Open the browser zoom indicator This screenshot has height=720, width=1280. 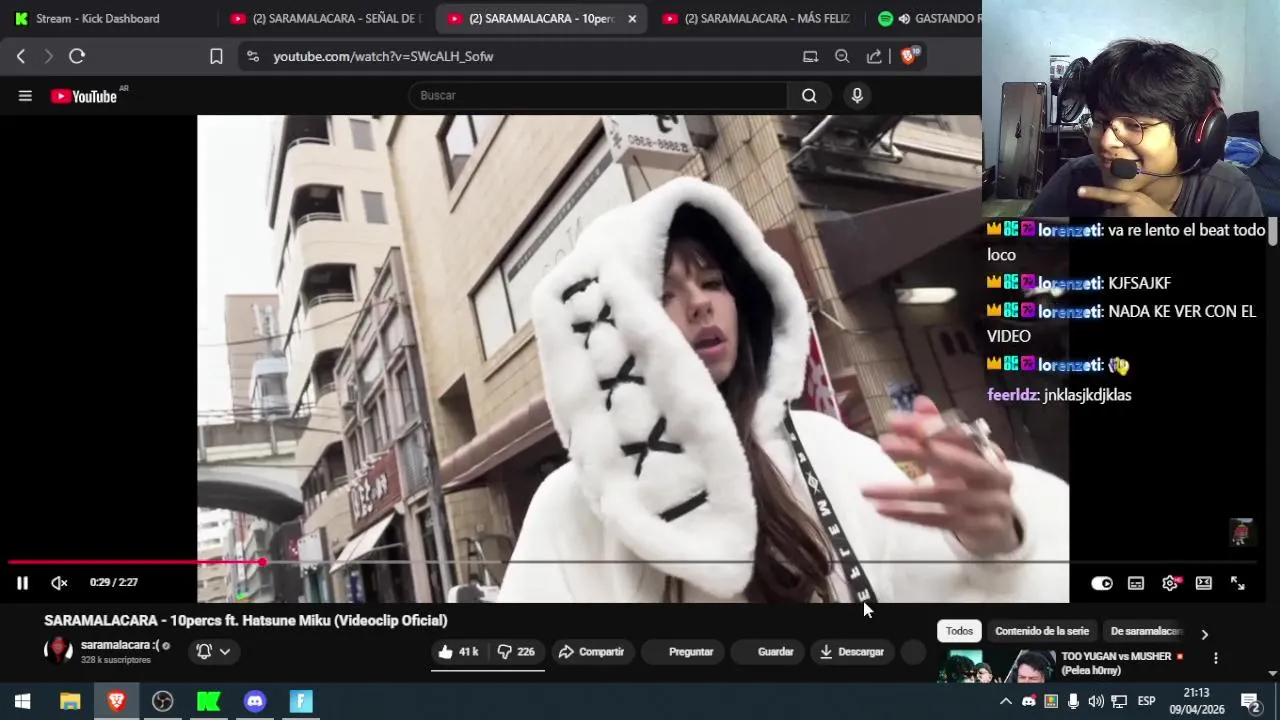[842, 57]
